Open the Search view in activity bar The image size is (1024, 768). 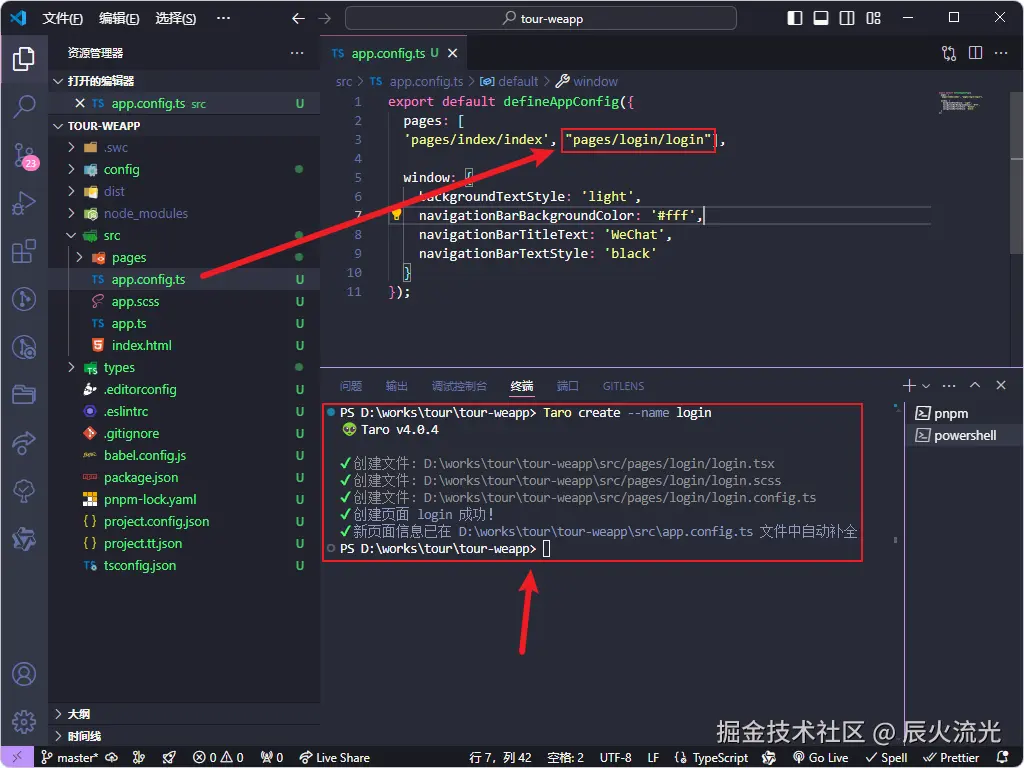(x=24, y=106)
